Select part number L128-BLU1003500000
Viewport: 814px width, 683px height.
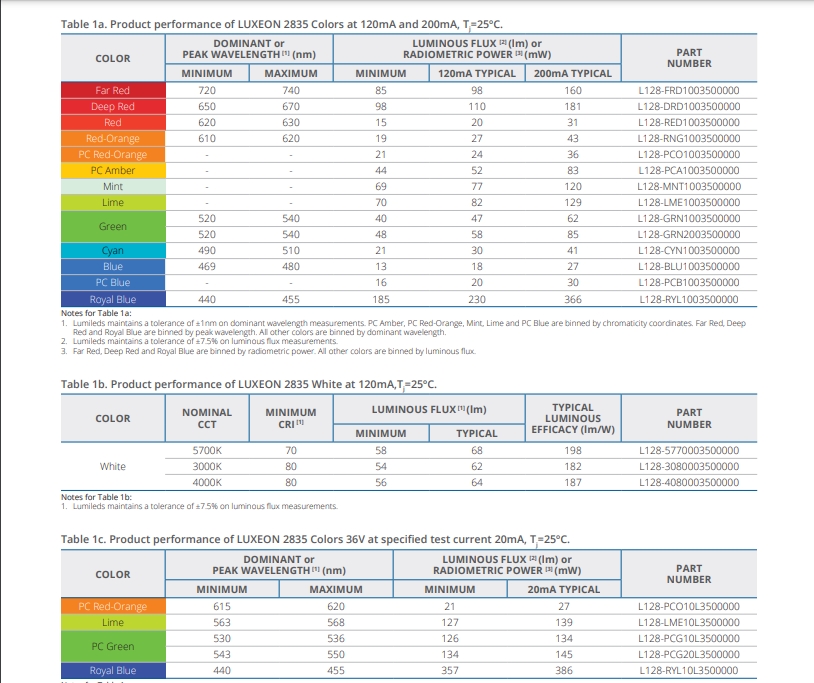[689, 267]
